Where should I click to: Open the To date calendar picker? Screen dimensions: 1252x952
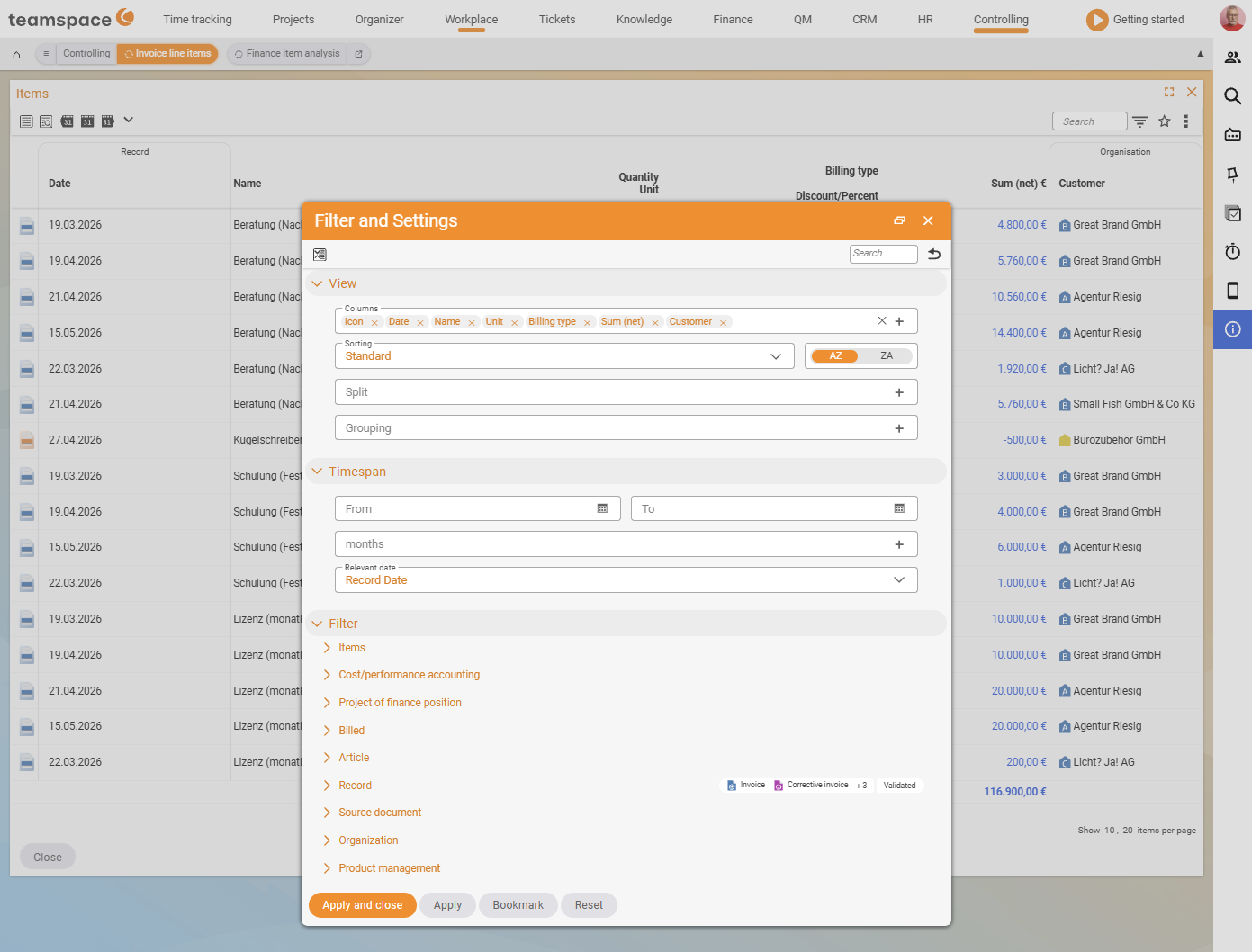899,508
